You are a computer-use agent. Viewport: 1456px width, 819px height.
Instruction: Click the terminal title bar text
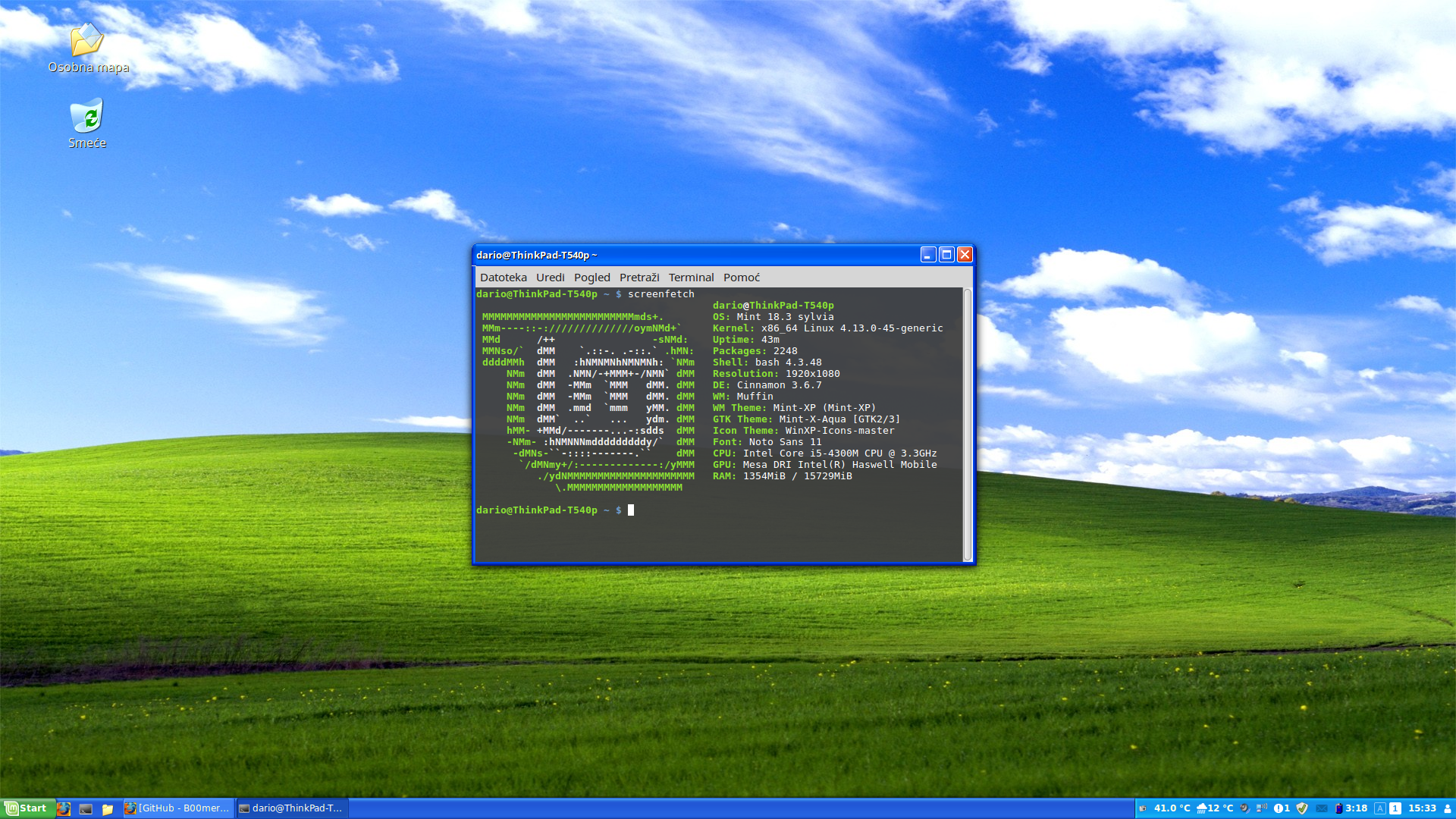tap(536, 256)
